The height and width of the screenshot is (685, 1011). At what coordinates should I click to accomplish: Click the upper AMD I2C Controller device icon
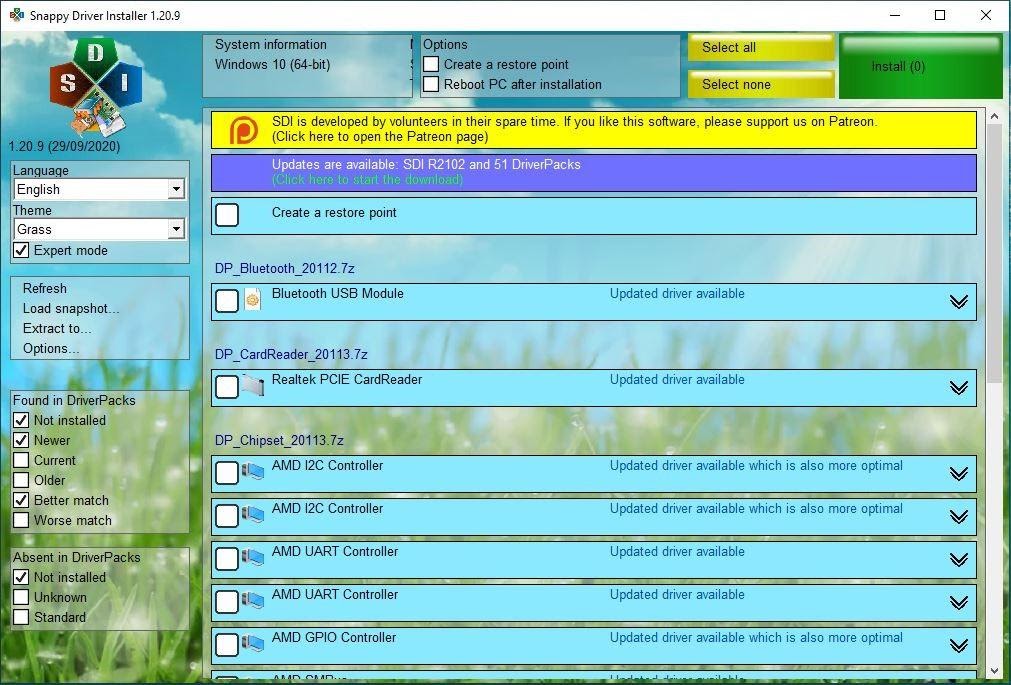click(253, 472)
